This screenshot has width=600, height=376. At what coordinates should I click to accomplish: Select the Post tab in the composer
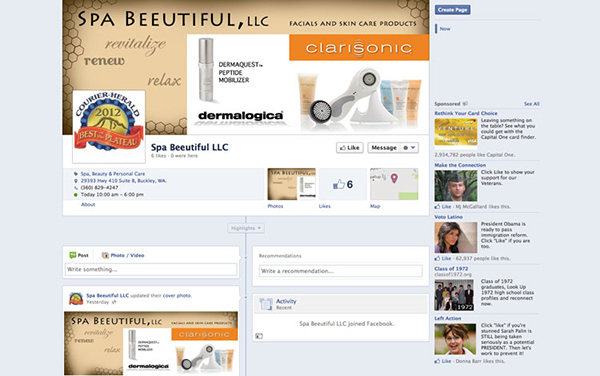click(x=79, y=255)
